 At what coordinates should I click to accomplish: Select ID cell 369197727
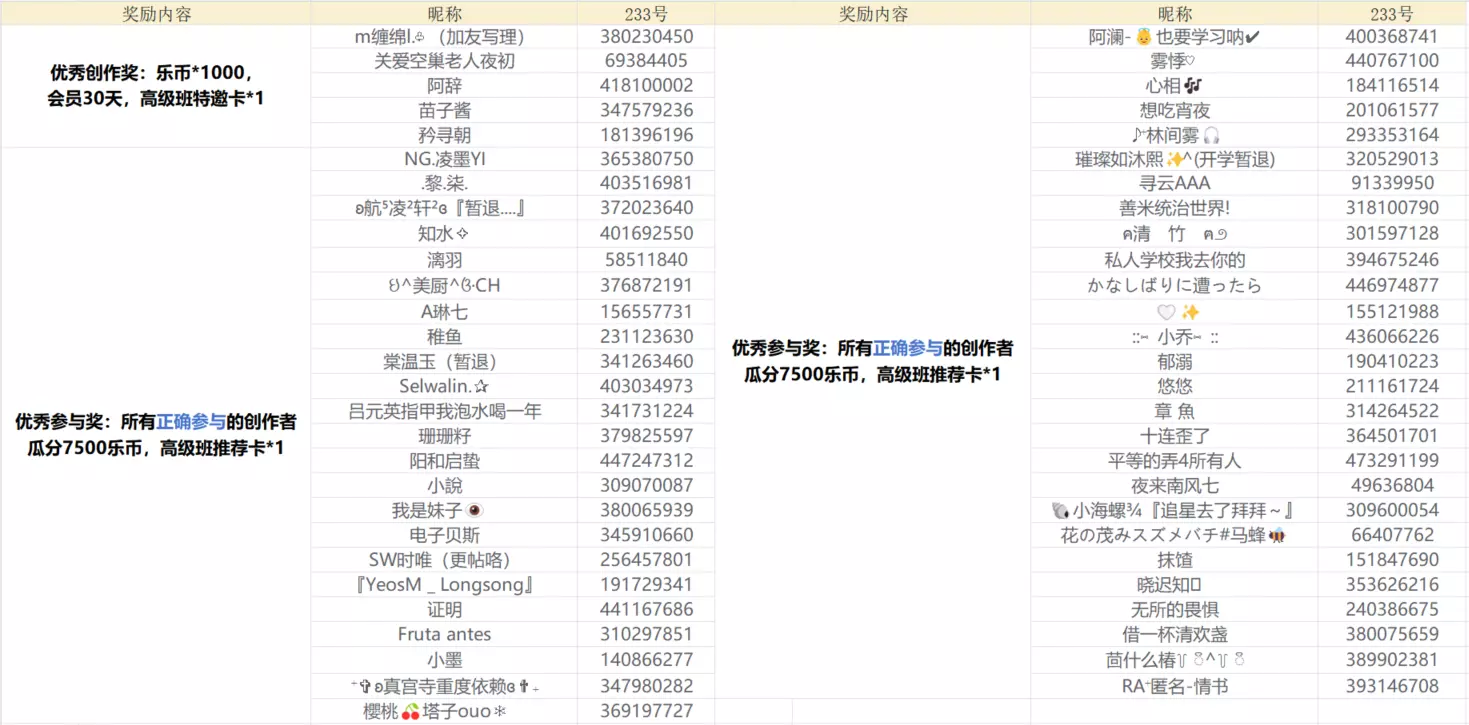pyautogui.click(x=646, y=711)
